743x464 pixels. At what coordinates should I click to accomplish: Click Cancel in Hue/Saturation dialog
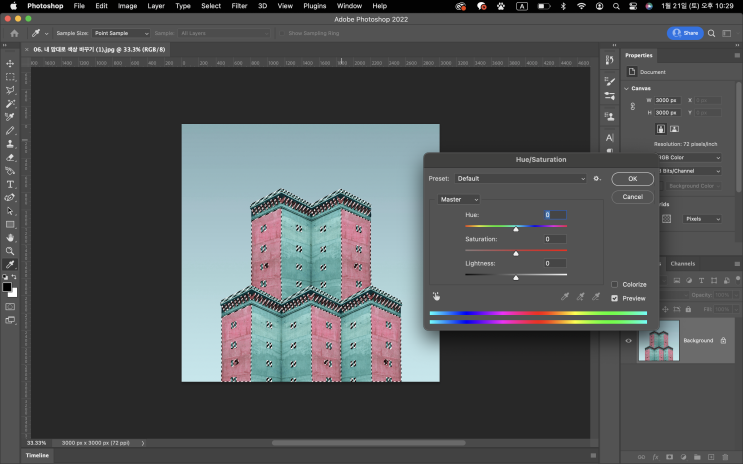point(632,197)
